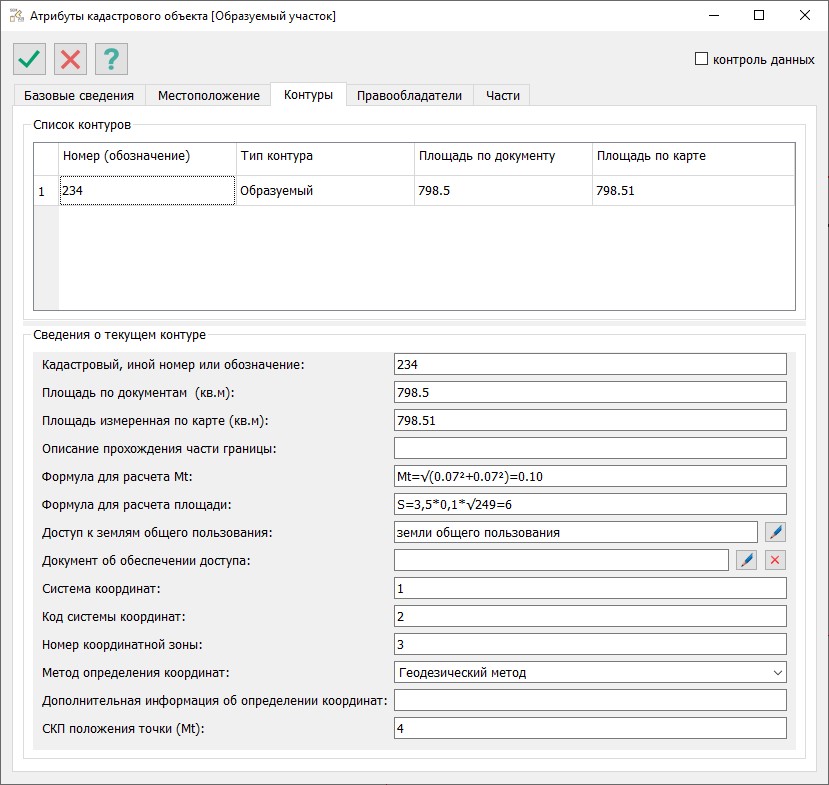Click the application icon in the title bar
829x785 pixels.
click(x=16, y=16)
